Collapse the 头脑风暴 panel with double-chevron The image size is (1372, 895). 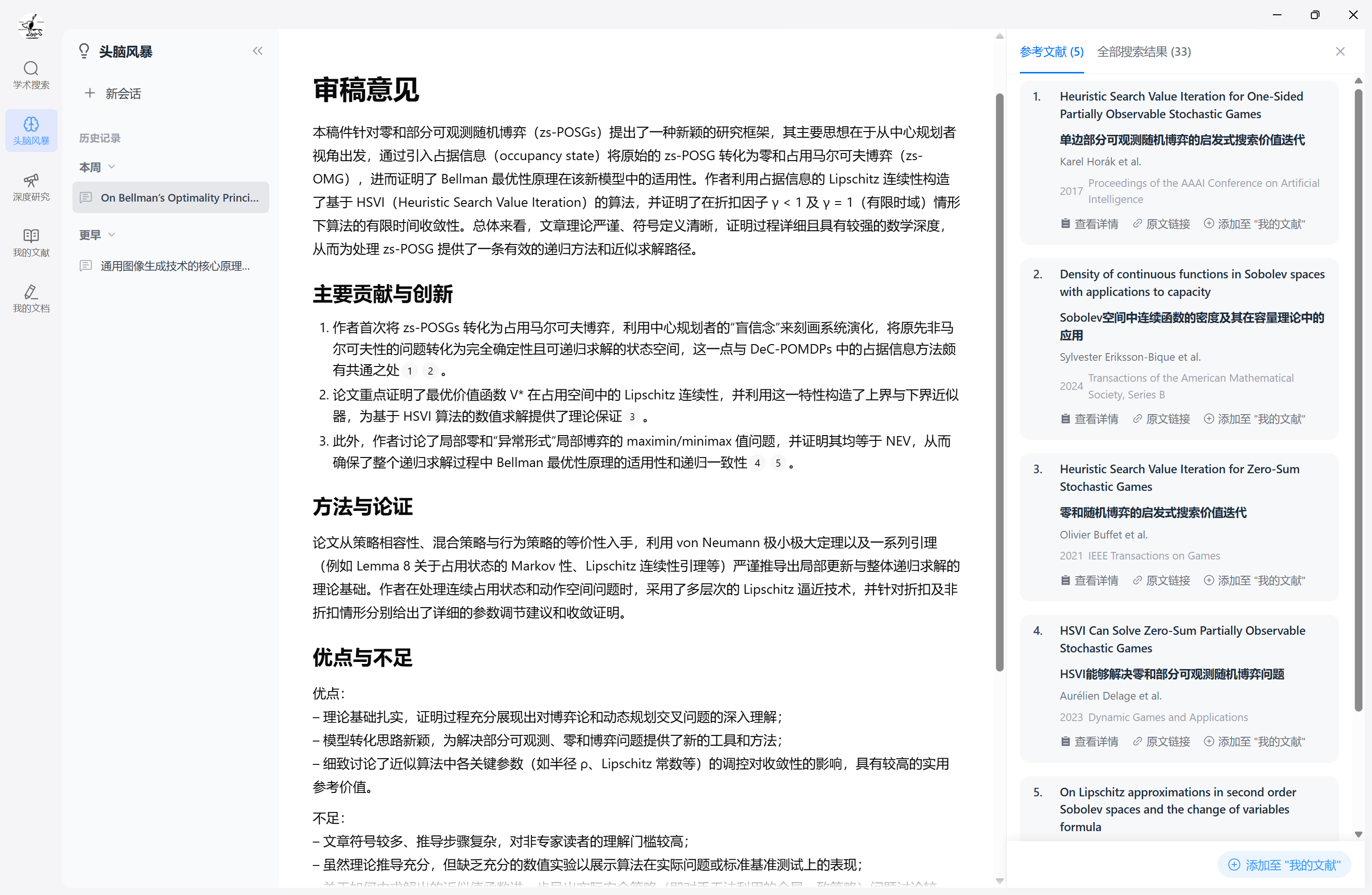tap(257, 51)
